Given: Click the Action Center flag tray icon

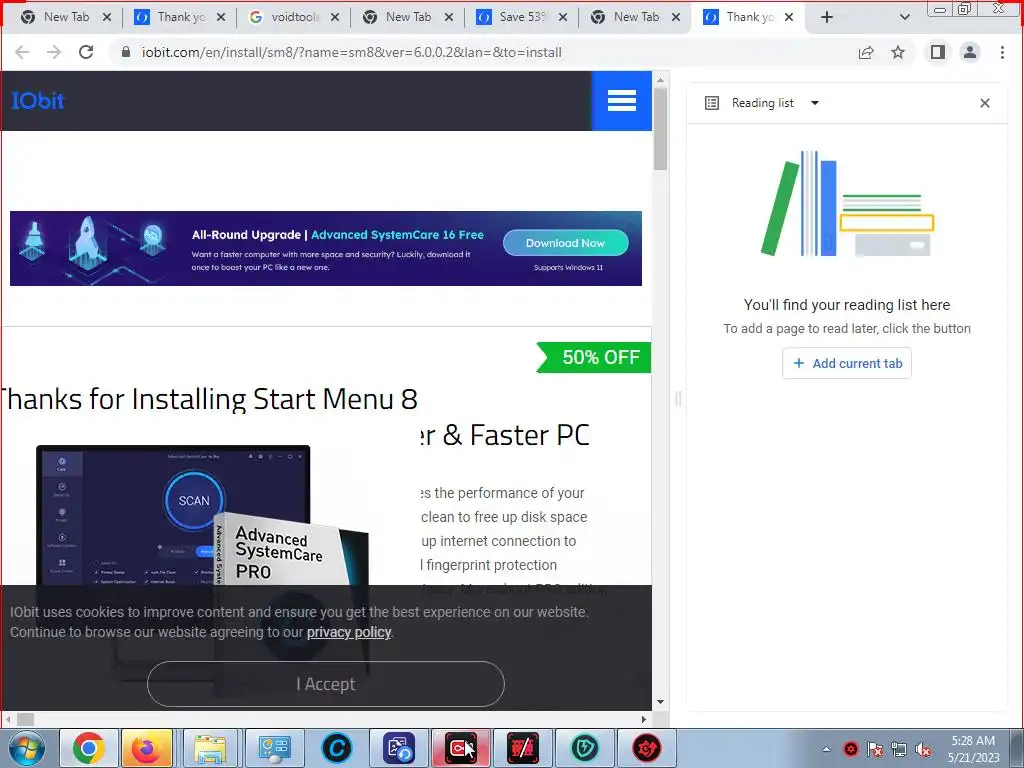Looking at the screenshot, I should 874,749.
